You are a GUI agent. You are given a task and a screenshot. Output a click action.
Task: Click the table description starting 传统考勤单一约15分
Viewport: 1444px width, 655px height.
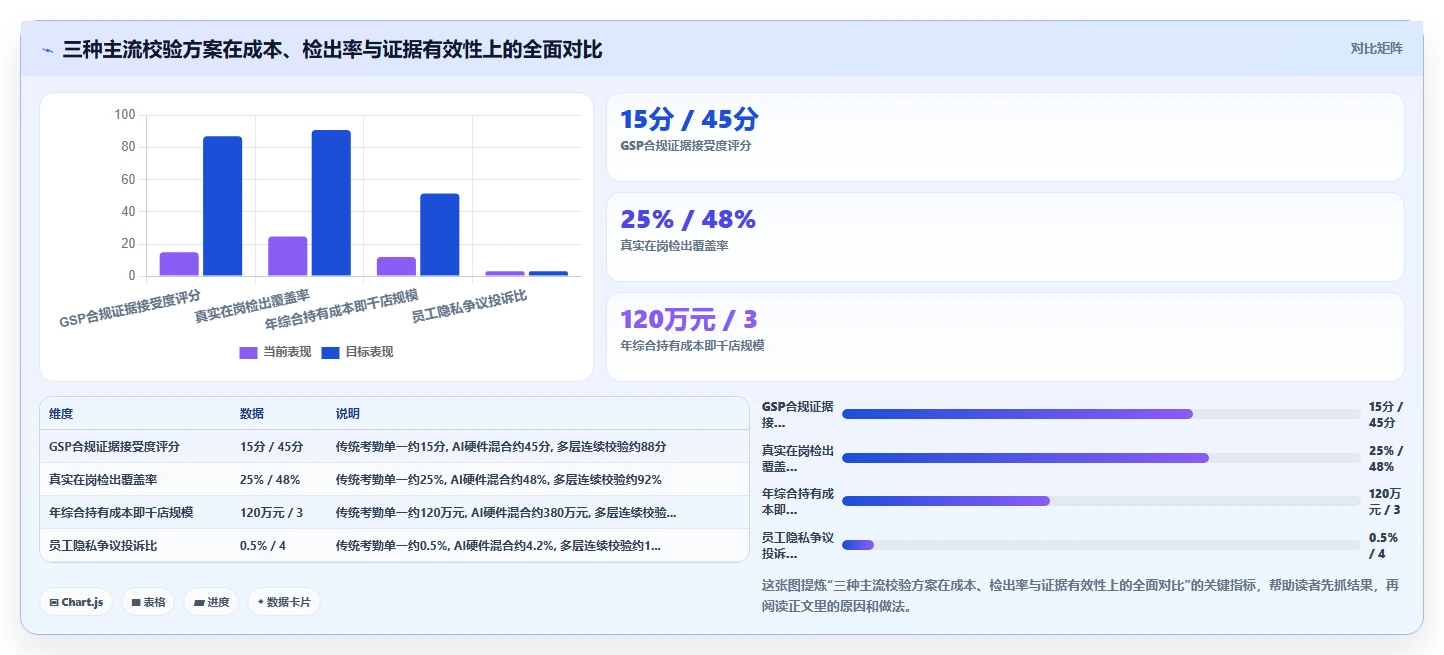(501, 447)
